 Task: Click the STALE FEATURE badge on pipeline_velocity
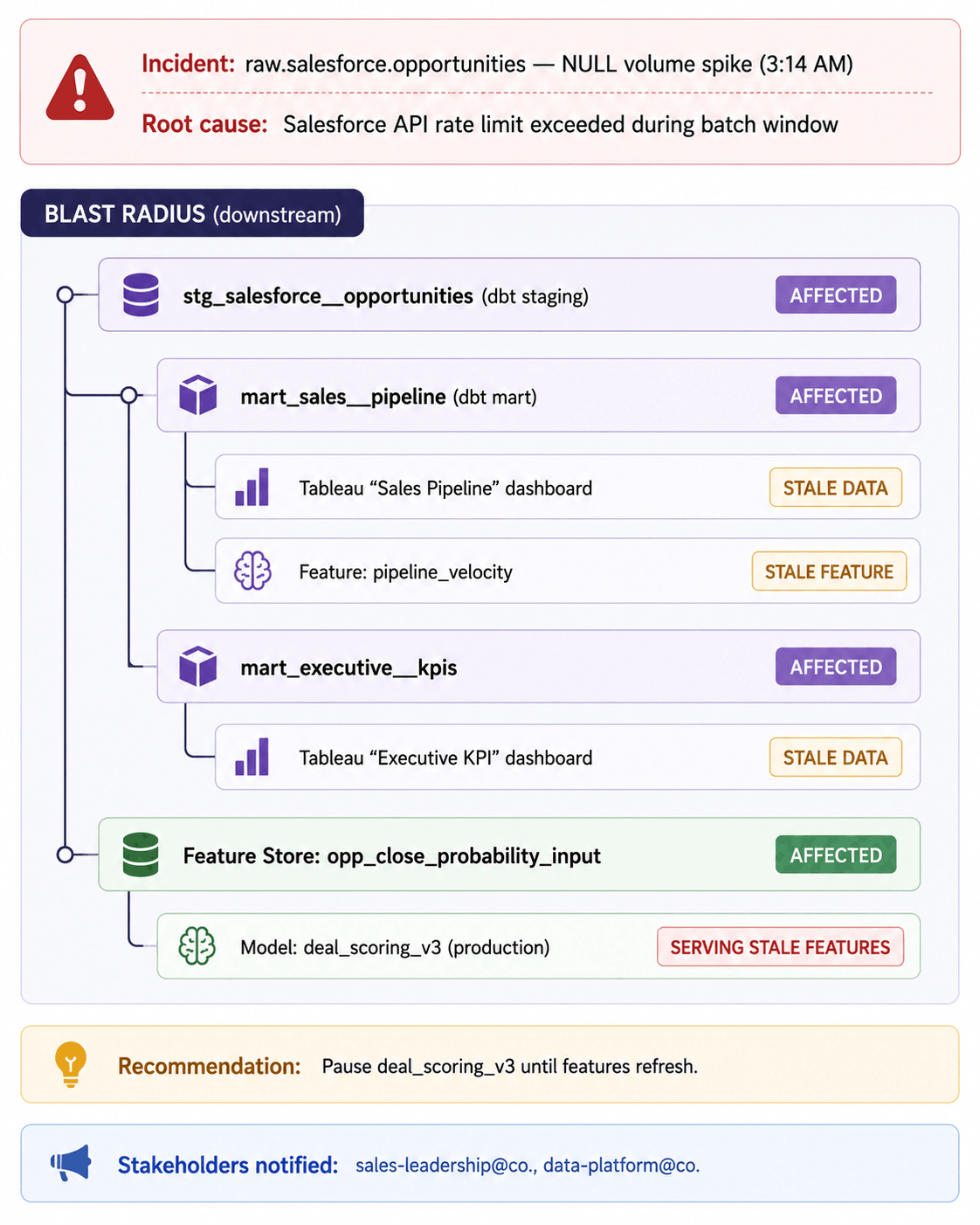(x=829, y=571)
